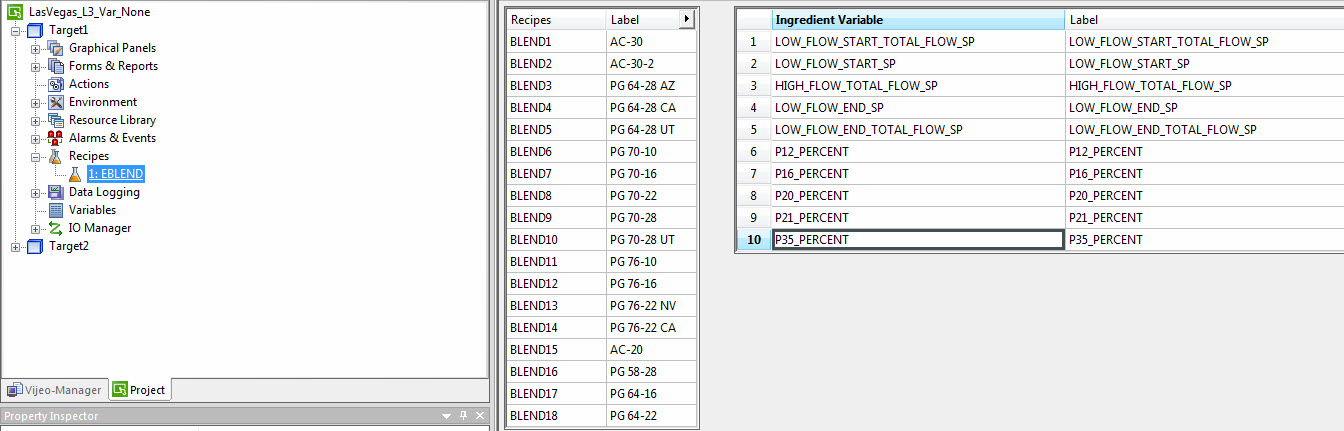Screen dimensions: 1344x431
Task: Click the P35_PERCENT ingredient variable input cell
Action: (918, 240)
